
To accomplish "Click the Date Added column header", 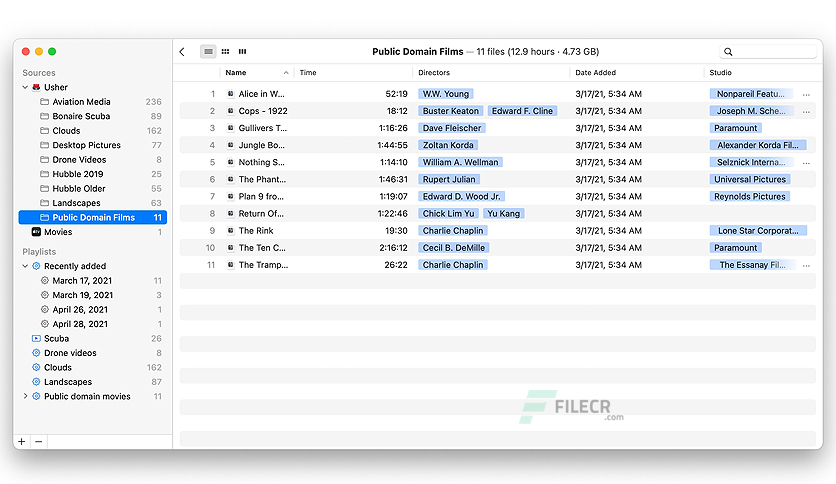I will point(636,72).
